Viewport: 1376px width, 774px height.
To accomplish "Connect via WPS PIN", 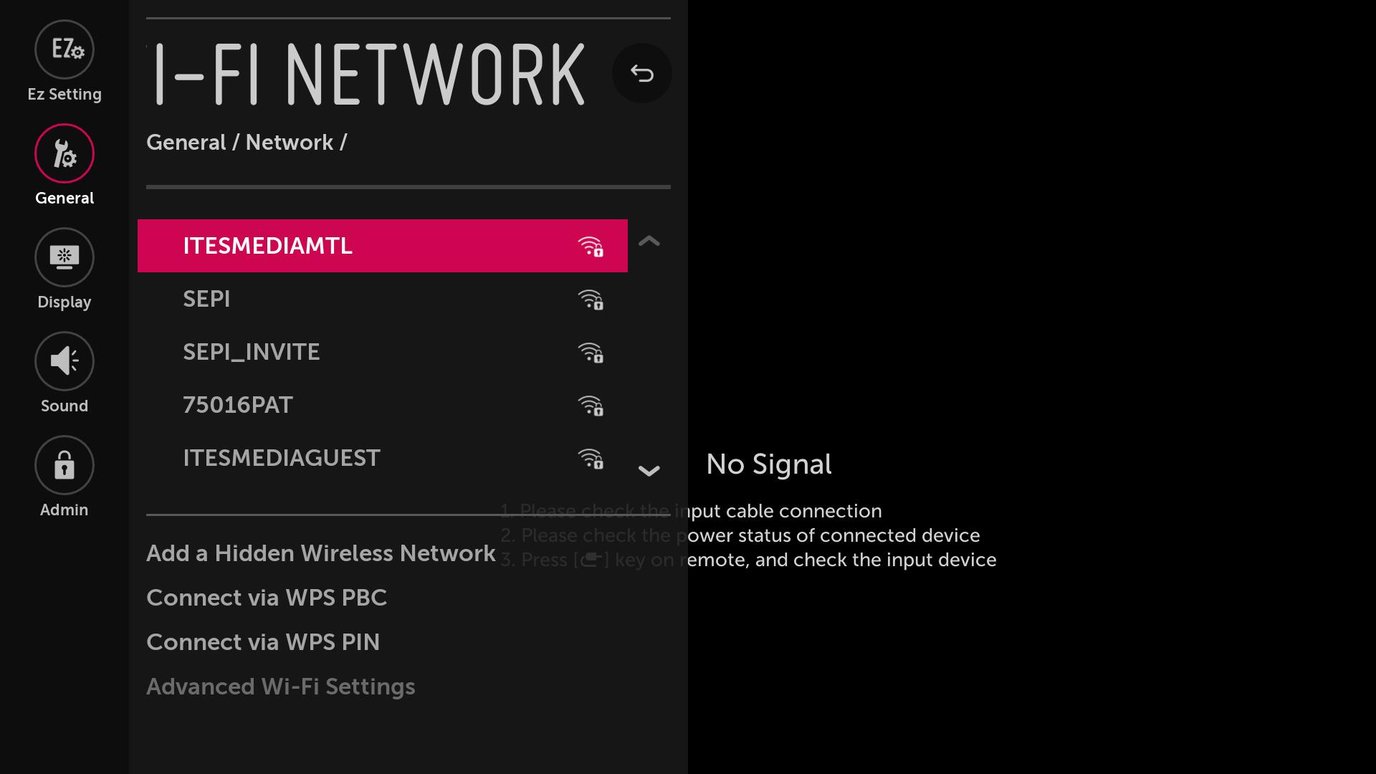I will (x=263, y=641).
